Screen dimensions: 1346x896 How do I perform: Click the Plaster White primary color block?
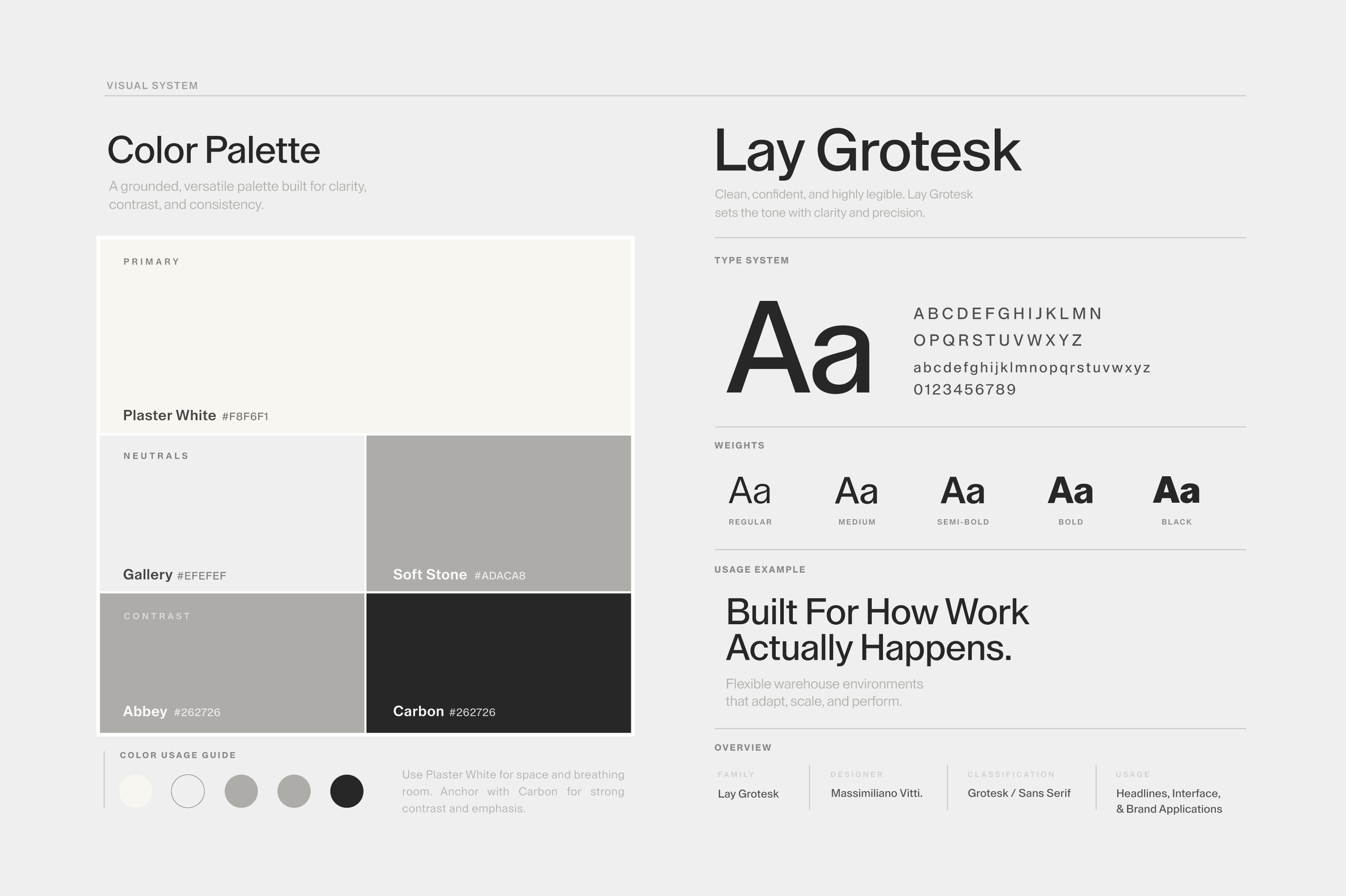click(x=365, y=336)
